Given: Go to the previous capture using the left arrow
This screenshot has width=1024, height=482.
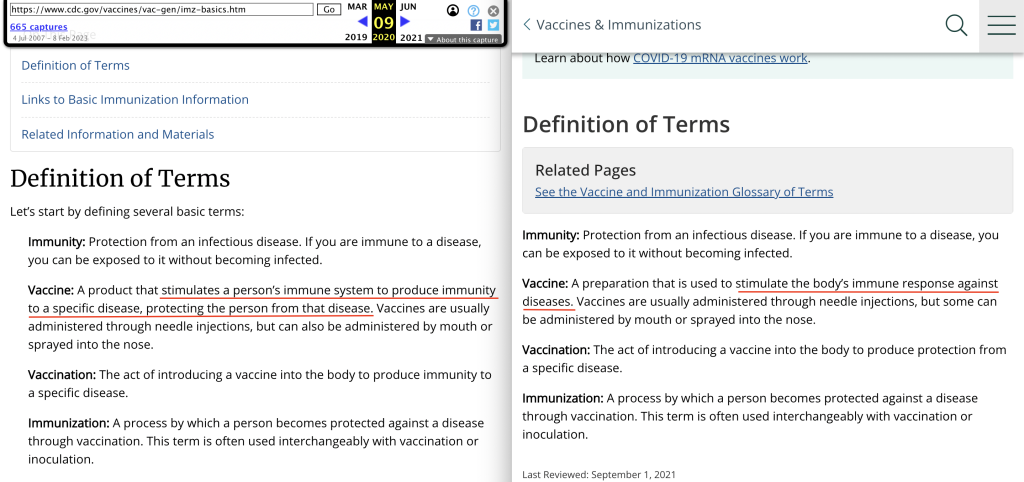Looking at the screenshot, I should click(362, 21).
